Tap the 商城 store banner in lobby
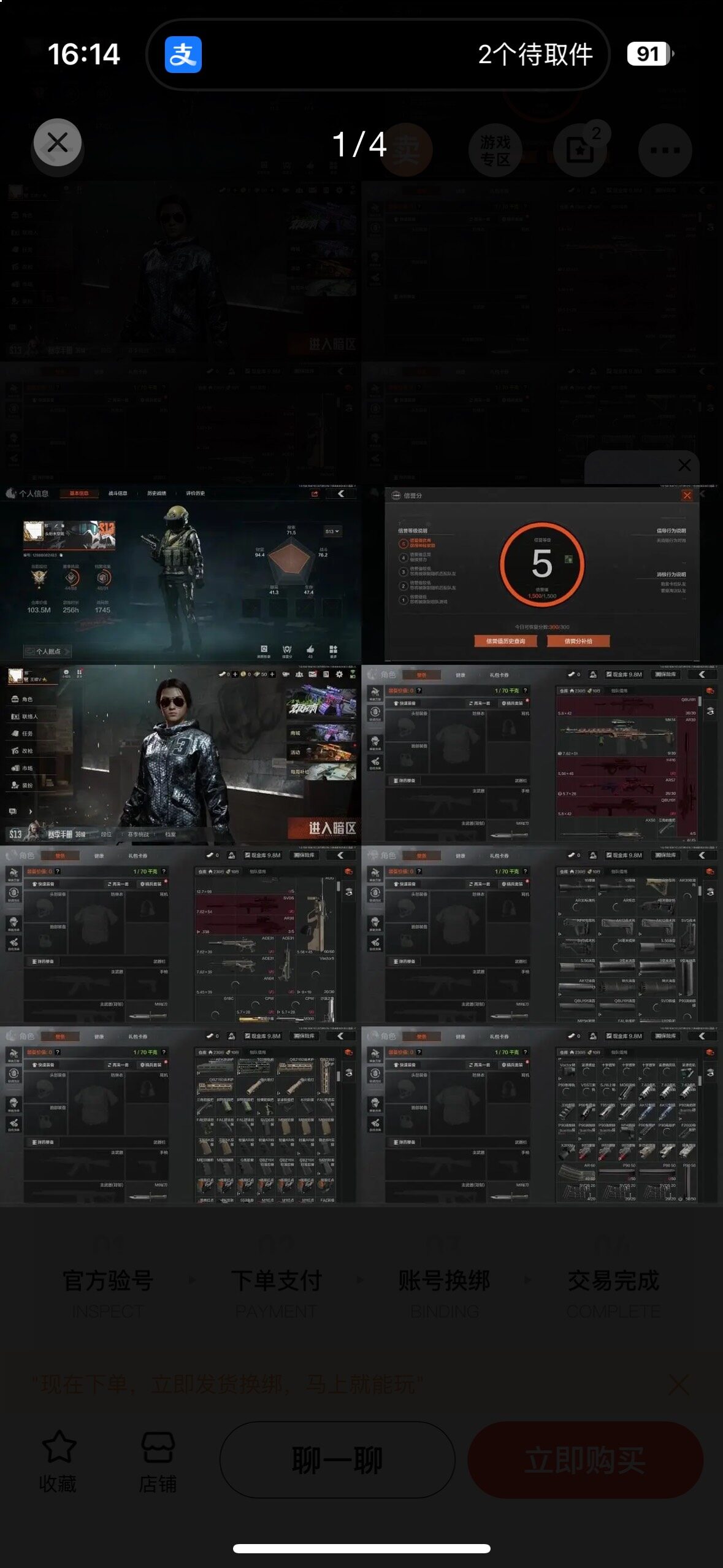Viewport: 723px width, 1568px height. click(322, 733)
